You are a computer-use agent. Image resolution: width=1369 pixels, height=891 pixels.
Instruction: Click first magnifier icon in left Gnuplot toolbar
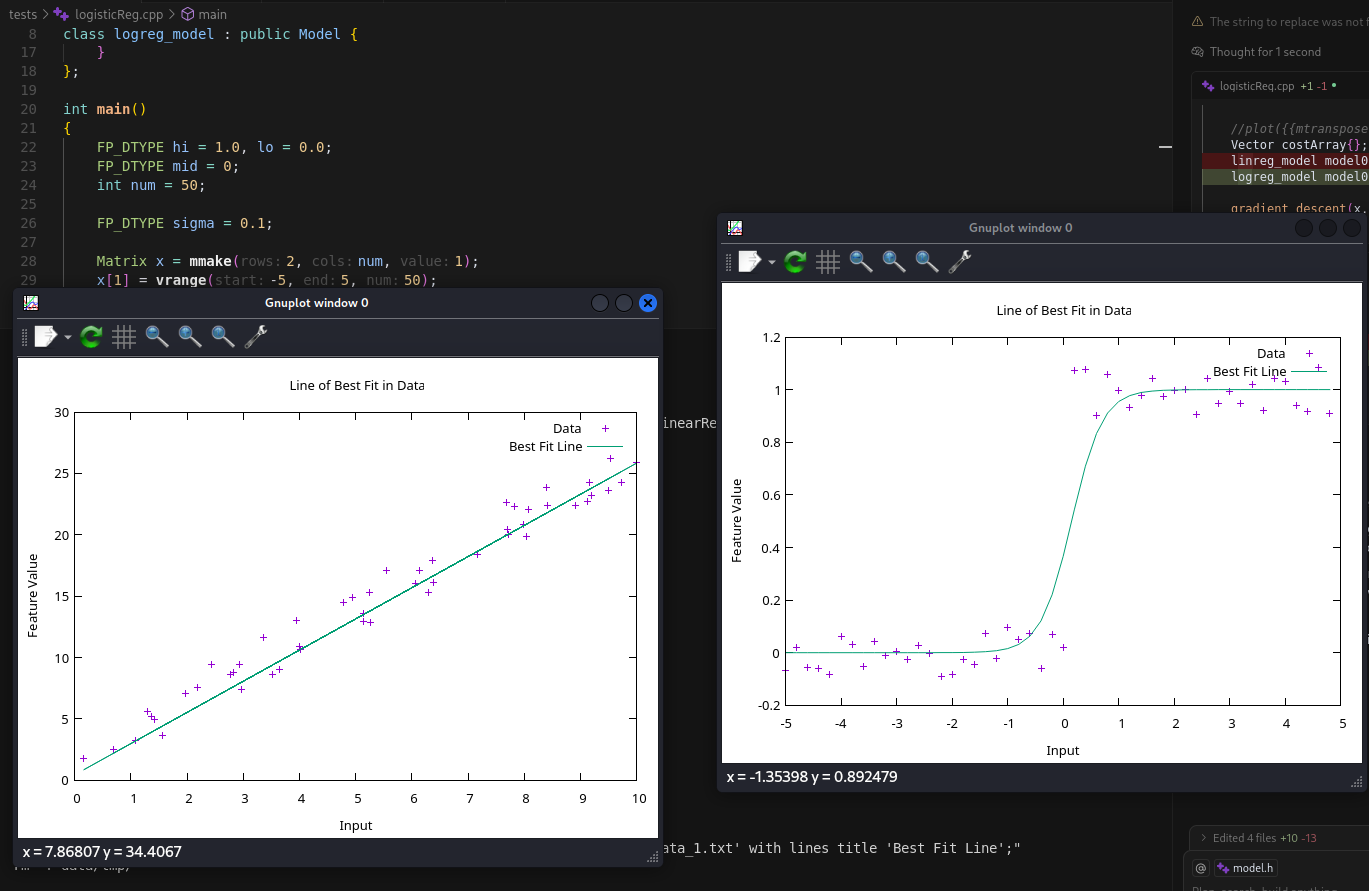[x=157, y=337]
